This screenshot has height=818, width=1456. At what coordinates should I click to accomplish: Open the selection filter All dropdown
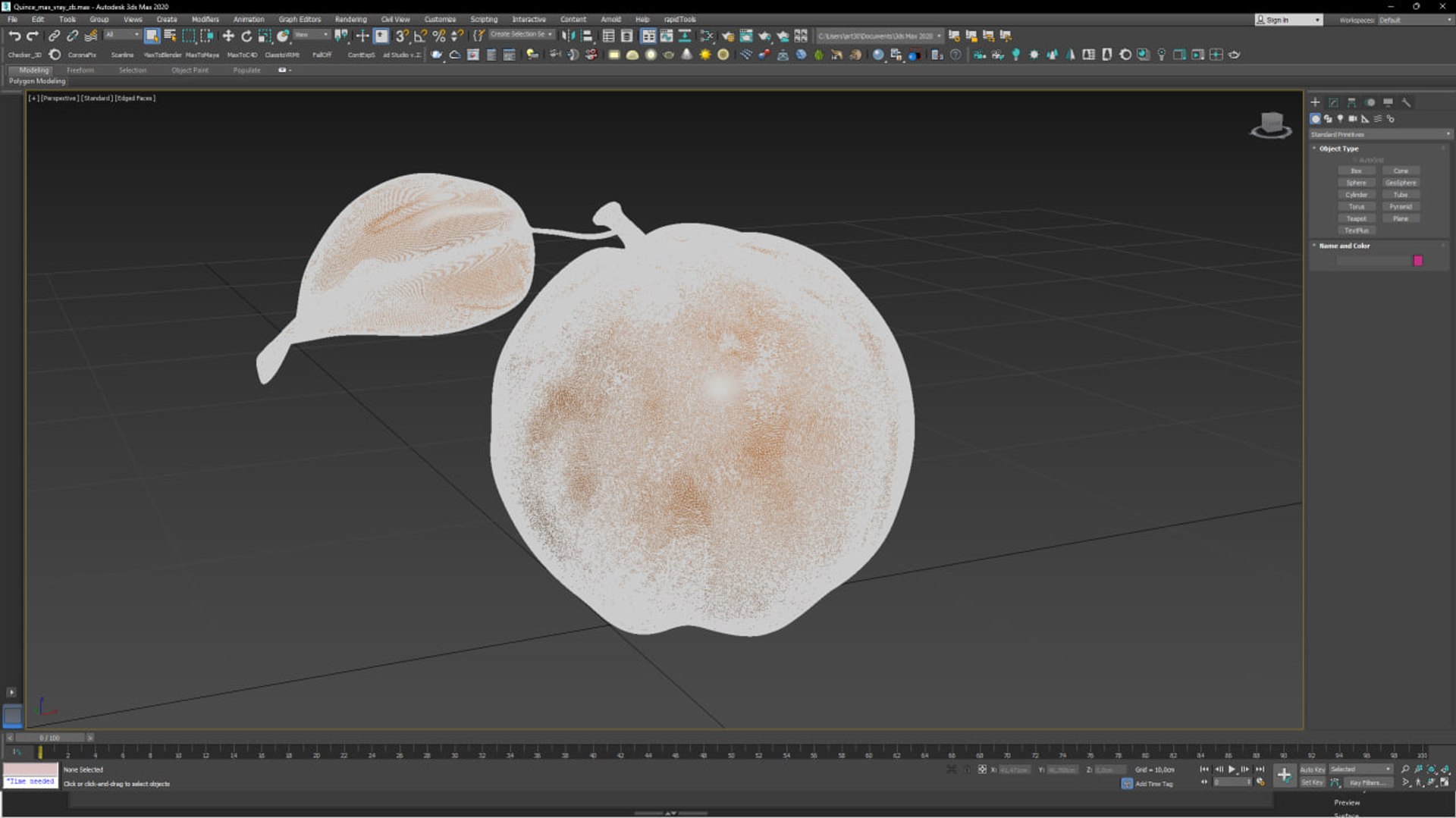pyautogui.click(x=122, y=35)
